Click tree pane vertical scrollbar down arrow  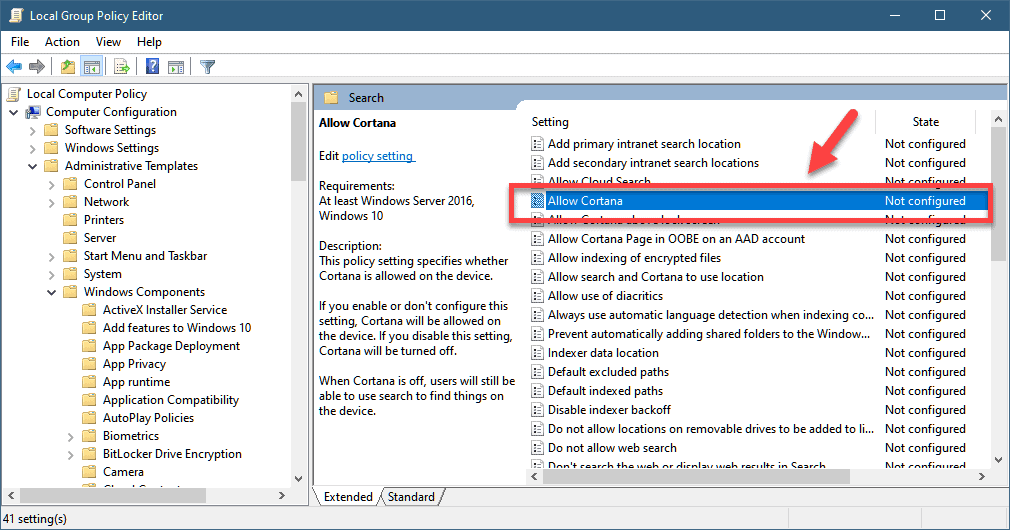click(x=298, y=478)
